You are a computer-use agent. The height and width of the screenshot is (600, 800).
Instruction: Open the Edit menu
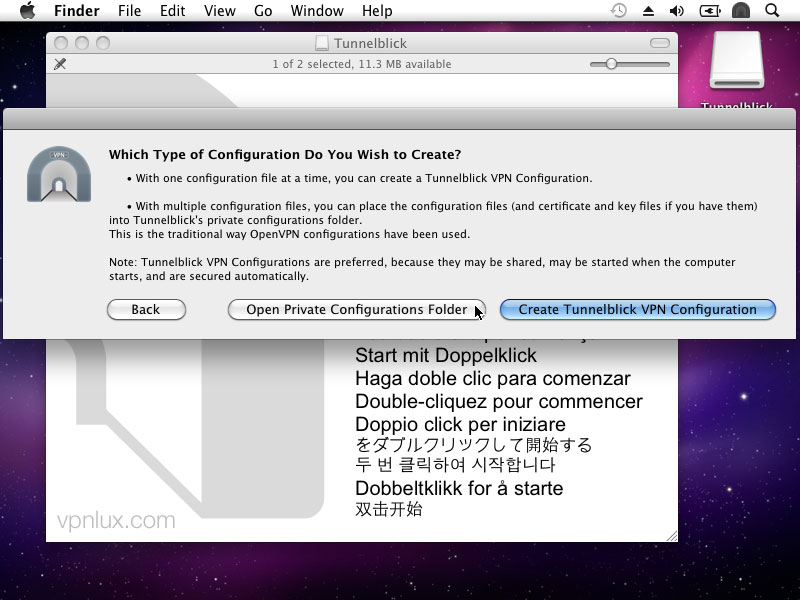pos(172,11)
